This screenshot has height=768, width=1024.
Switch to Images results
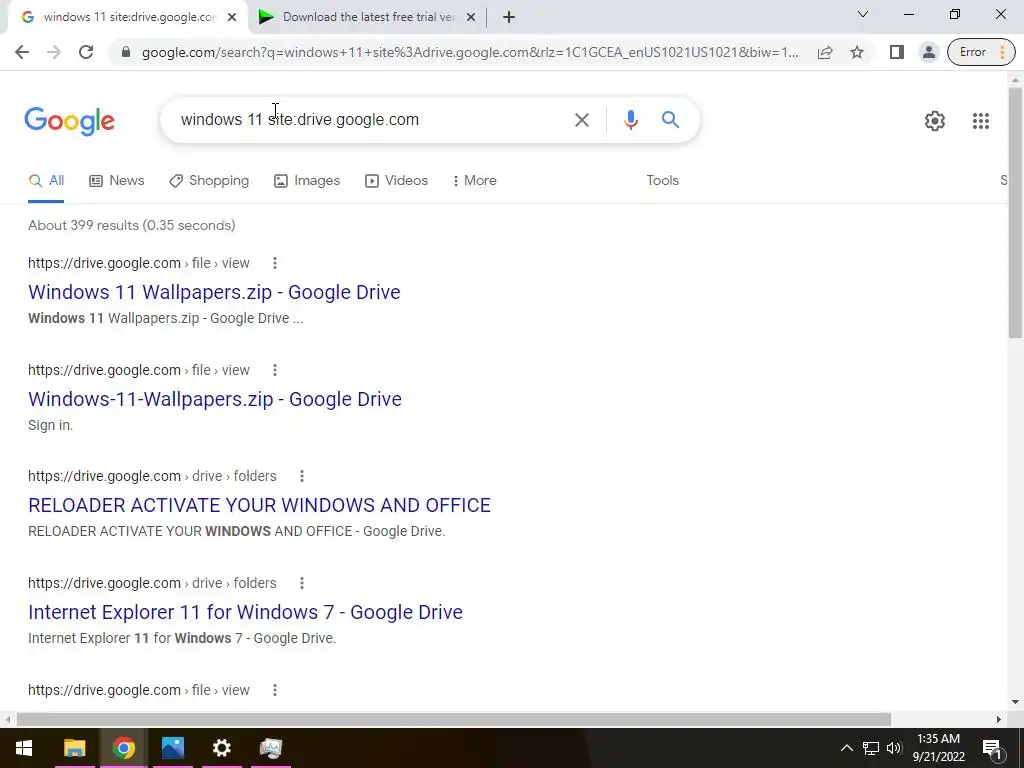tap(307, 181)
